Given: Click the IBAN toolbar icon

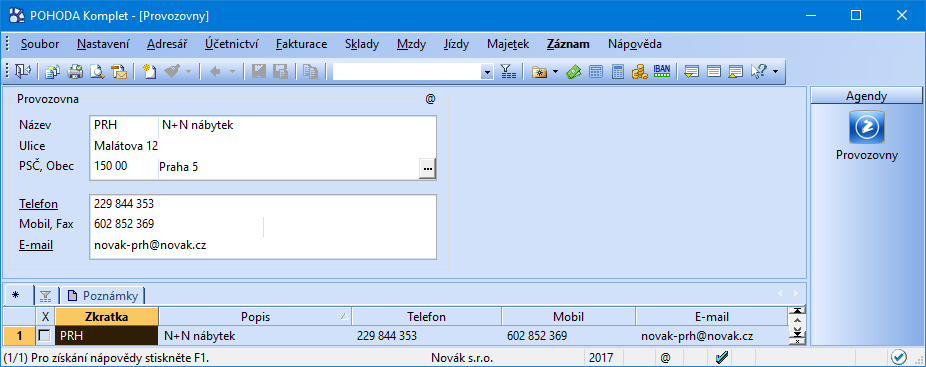Looking at the screenshot, I should (x=662, y=72).
